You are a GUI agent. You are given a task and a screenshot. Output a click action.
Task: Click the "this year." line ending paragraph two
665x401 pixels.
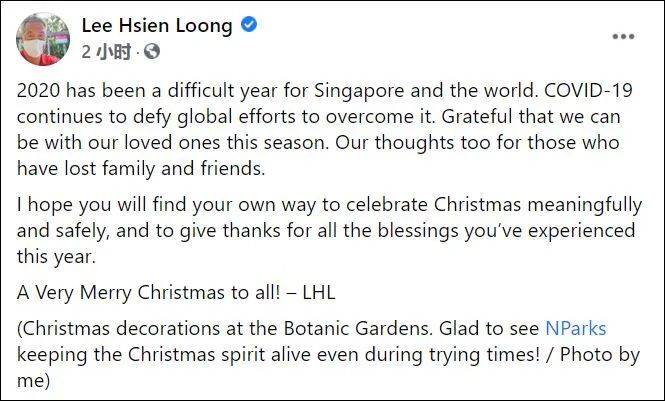(x=57, y=257)
